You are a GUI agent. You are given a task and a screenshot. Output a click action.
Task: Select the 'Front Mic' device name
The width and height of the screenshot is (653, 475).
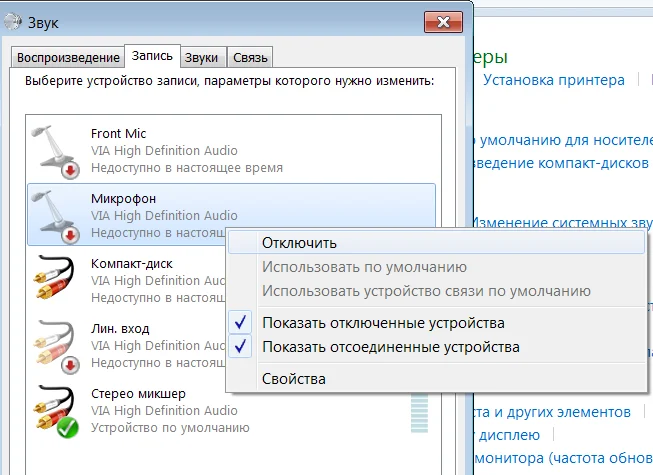tap(118, 134)
